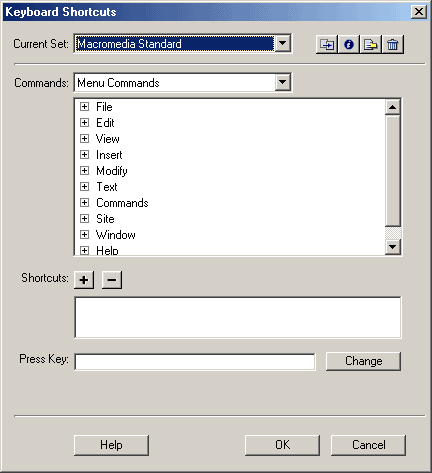Screen dimensions: 432x473
Task: Remove a shortcut with the minus button
Action: [112, 280]
